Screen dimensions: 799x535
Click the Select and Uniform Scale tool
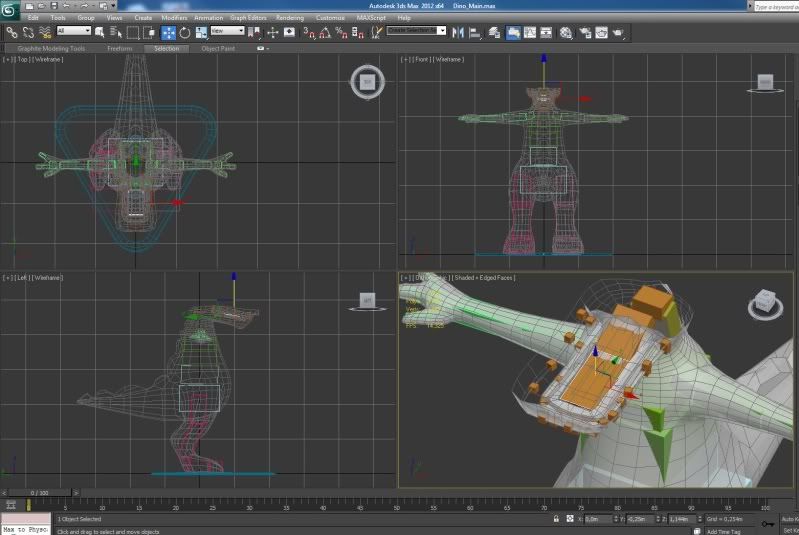(202, 32)
